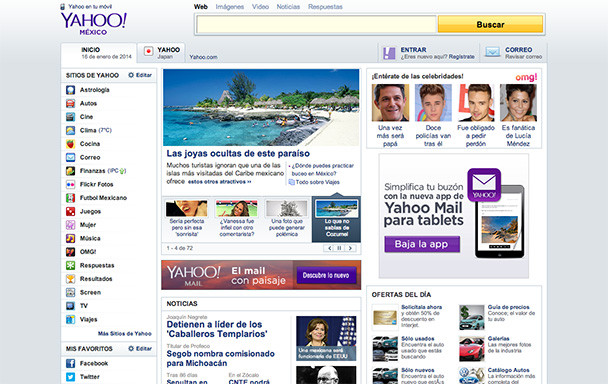Go to next slide in carousel
This screenshot has height=384, width=608.
click(x=350, y=248)
